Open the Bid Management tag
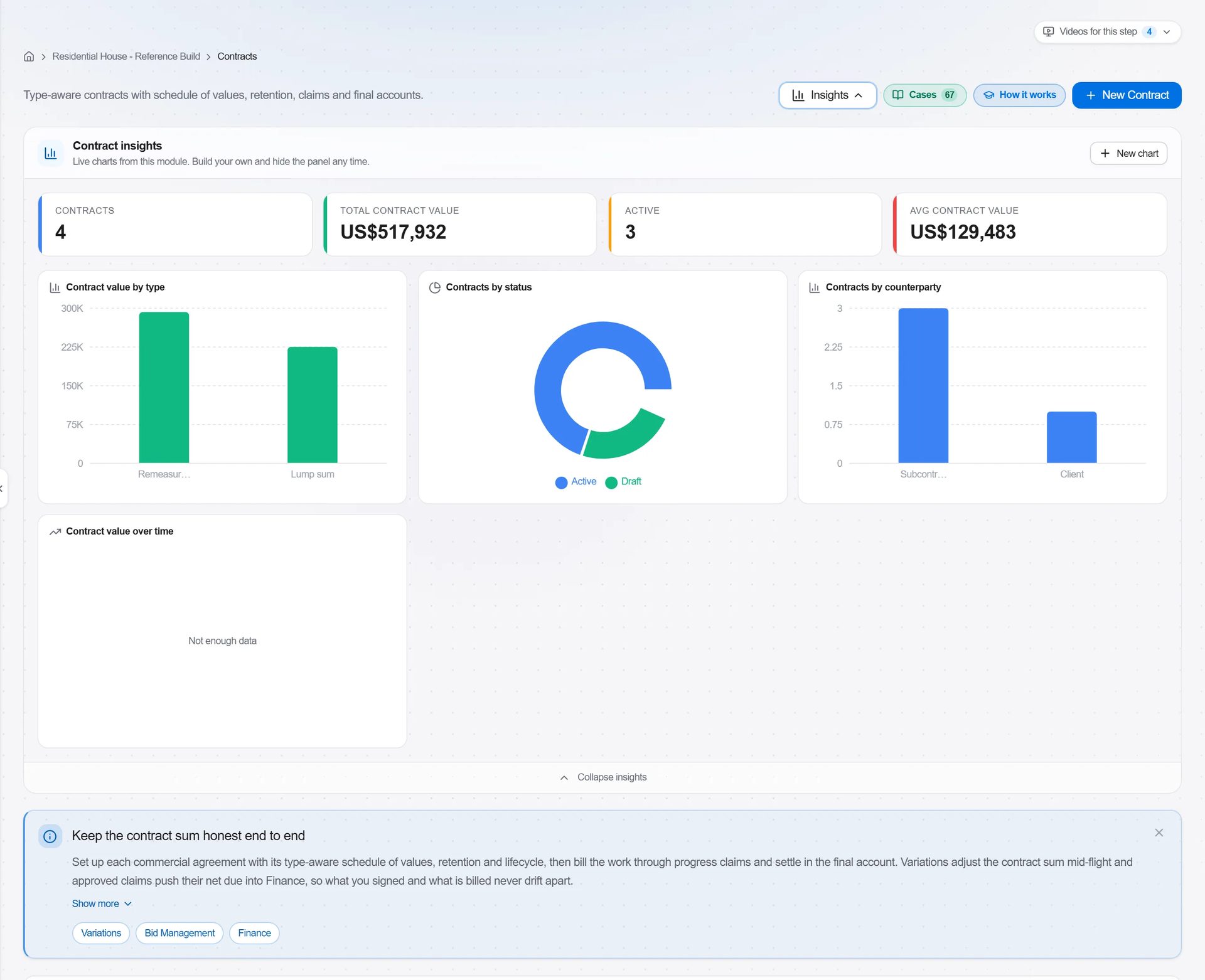This screenshot has height=980, width=1205. coord(179,933)
